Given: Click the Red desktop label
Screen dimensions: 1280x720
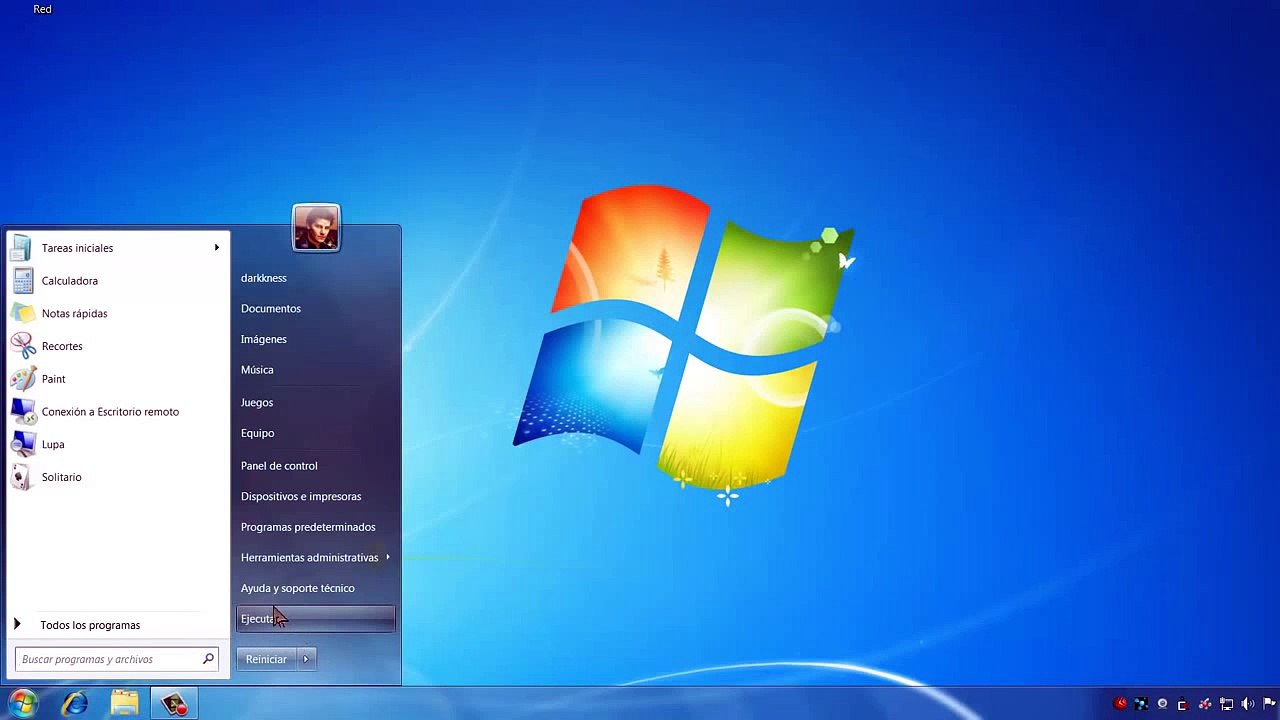Looking at the screenshot, I should [x=43, y=9].
